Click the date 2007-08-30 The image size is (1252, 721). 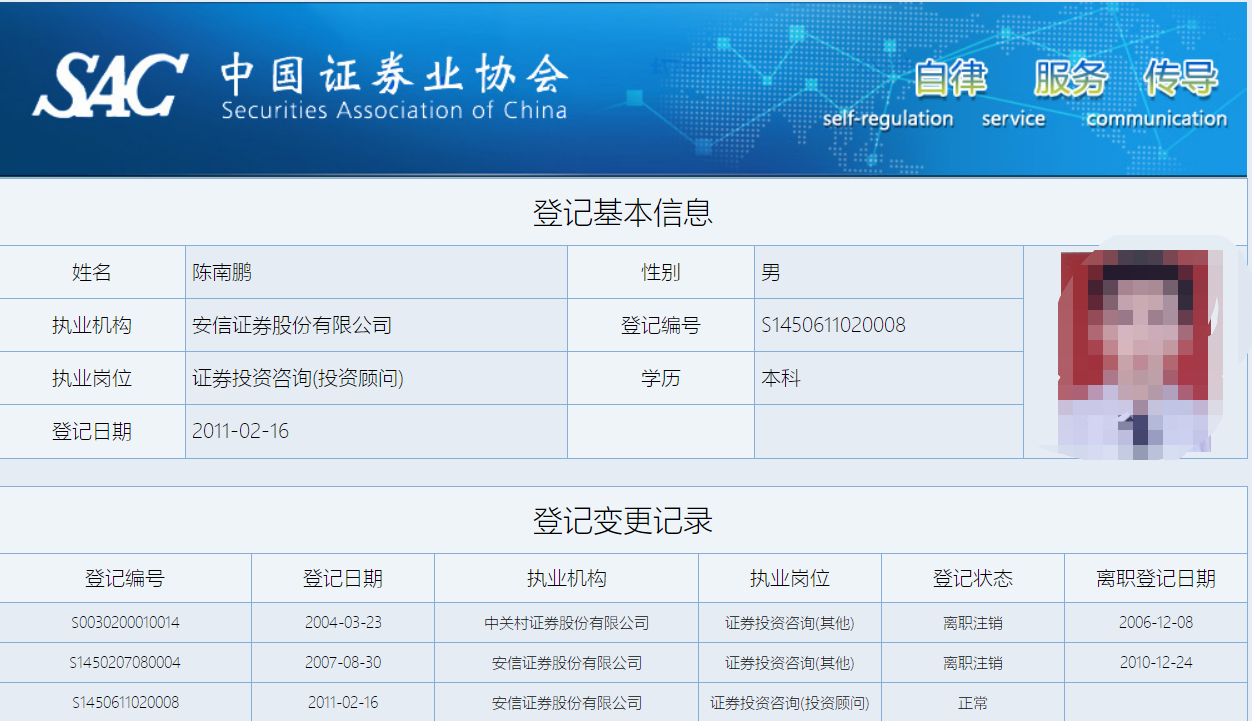[x=343, y=662]
